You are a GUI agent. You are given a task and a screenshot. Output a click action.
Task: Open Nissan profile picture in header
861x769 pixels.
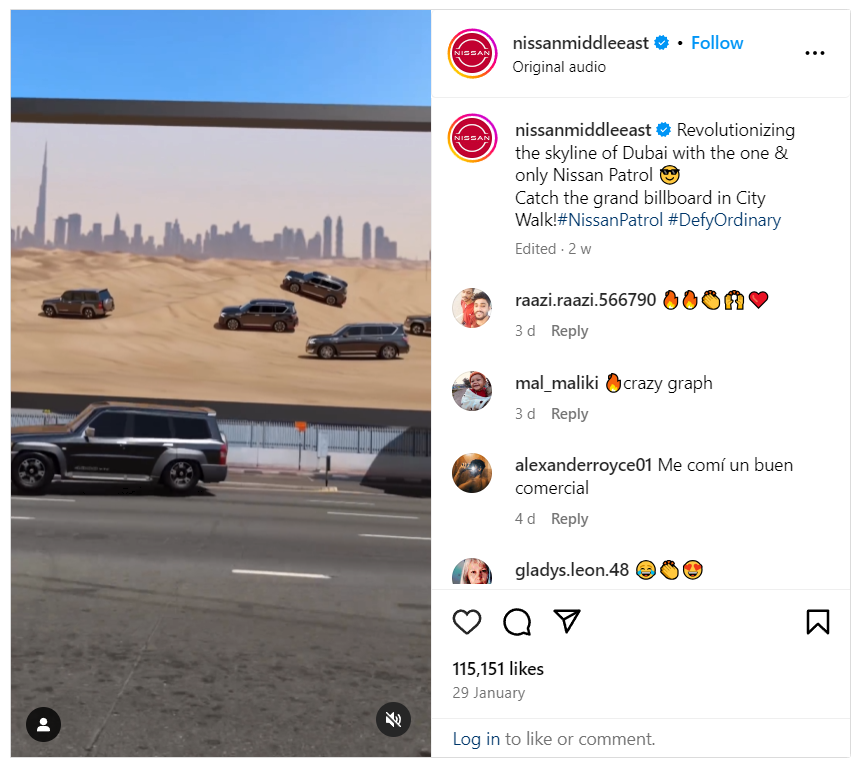[x=472, y=54]
